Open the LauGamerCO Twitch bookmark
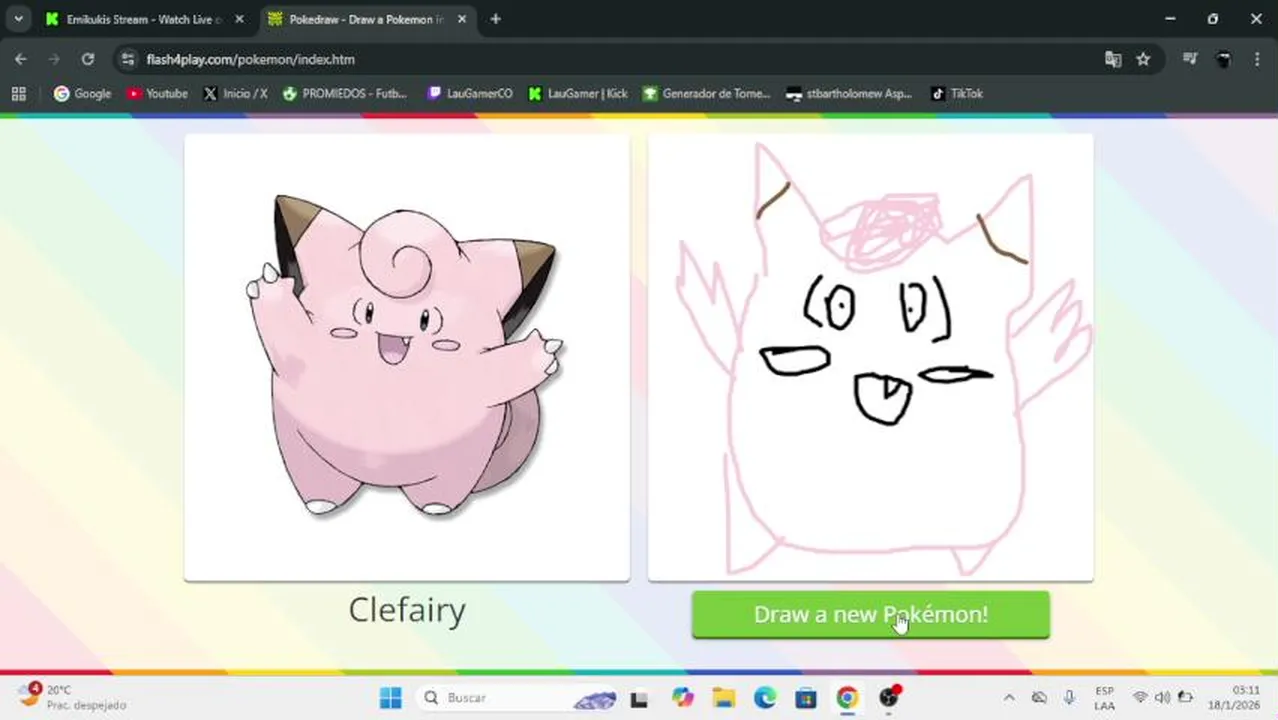 coord(469,93)
